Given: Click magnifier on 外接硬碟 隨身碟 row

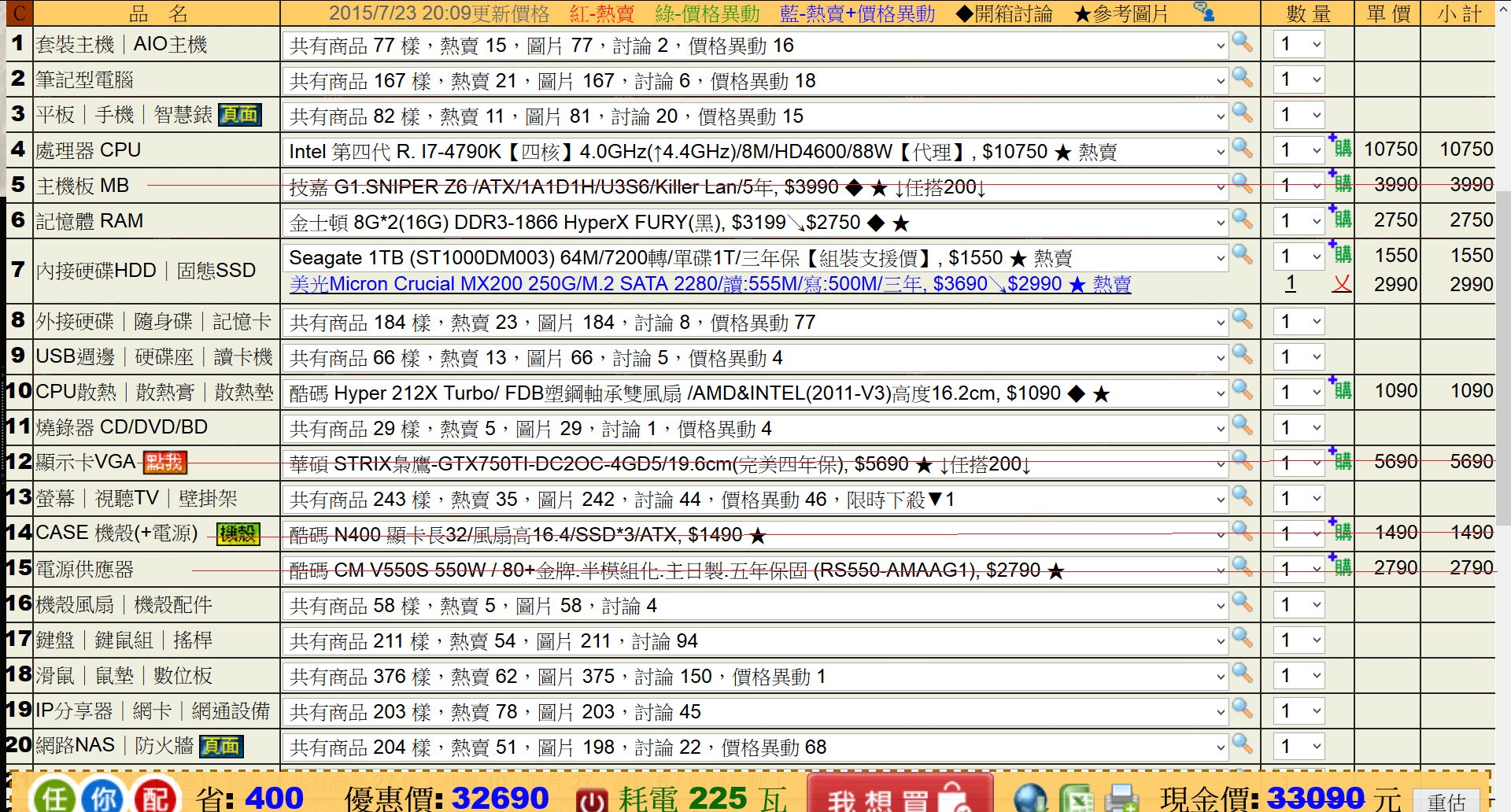Looking at the screenshot, I should tap(1243, 319).
